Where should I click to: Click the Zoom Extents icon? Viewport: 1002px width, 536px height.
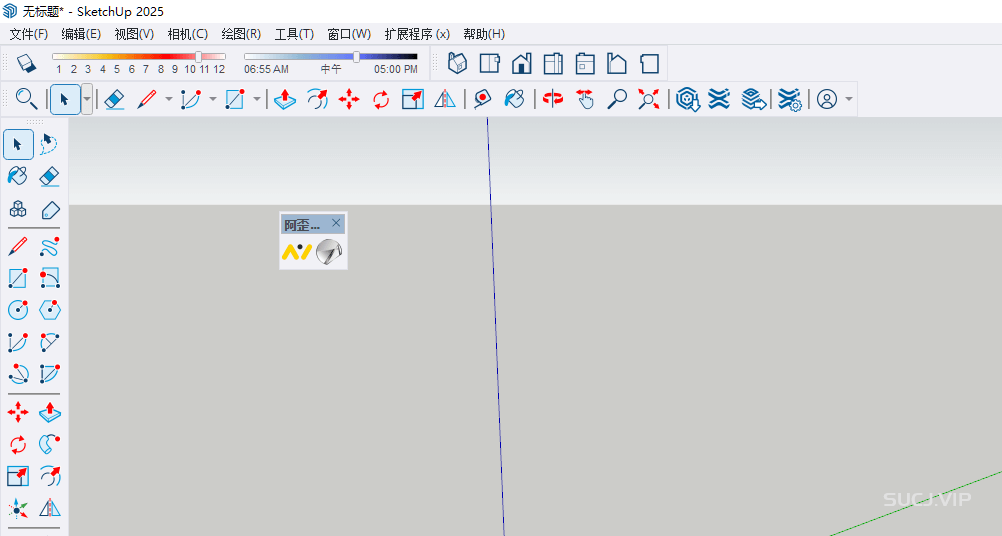click(649, 99)
